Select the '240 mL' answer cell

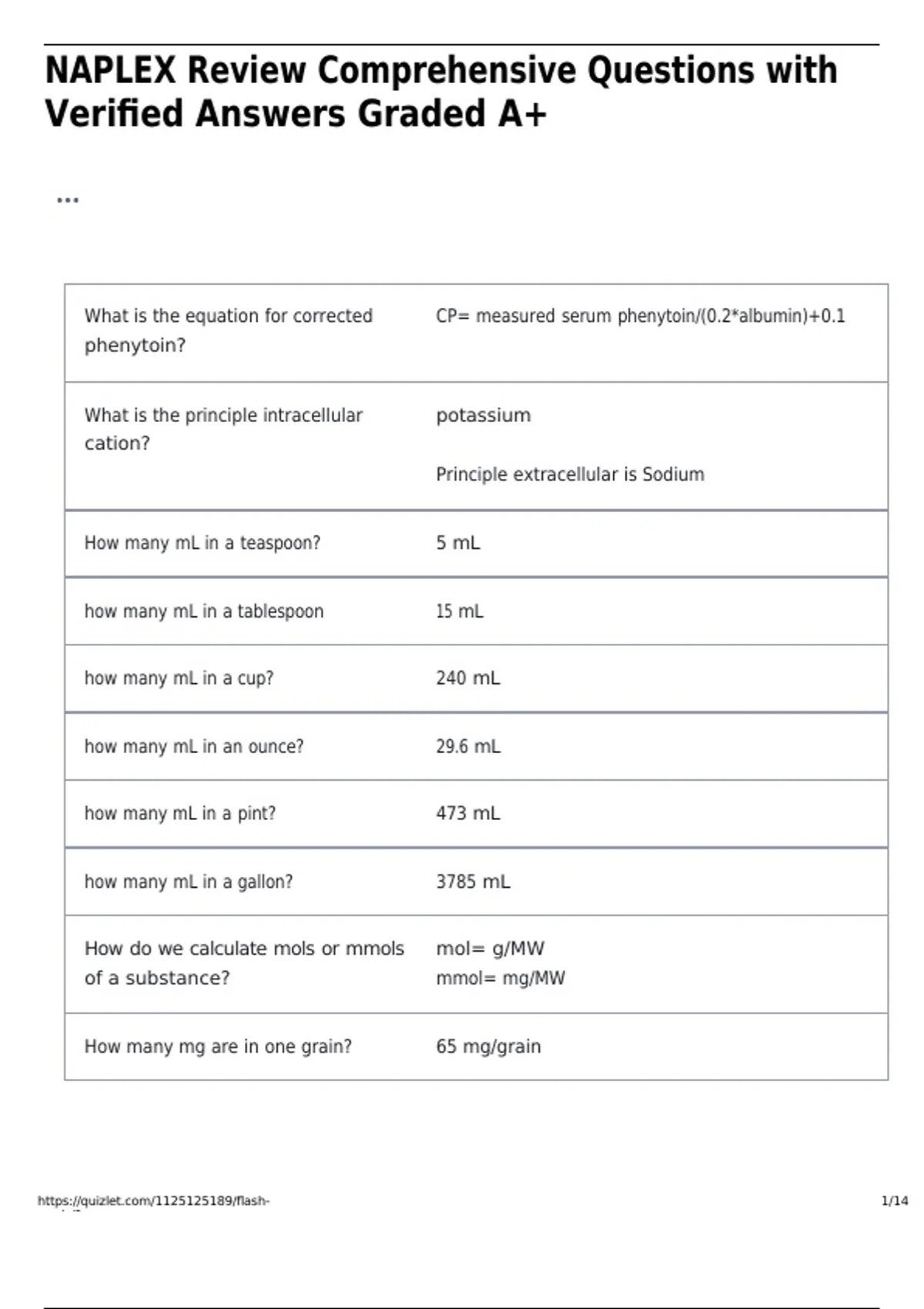click(467, 678)
